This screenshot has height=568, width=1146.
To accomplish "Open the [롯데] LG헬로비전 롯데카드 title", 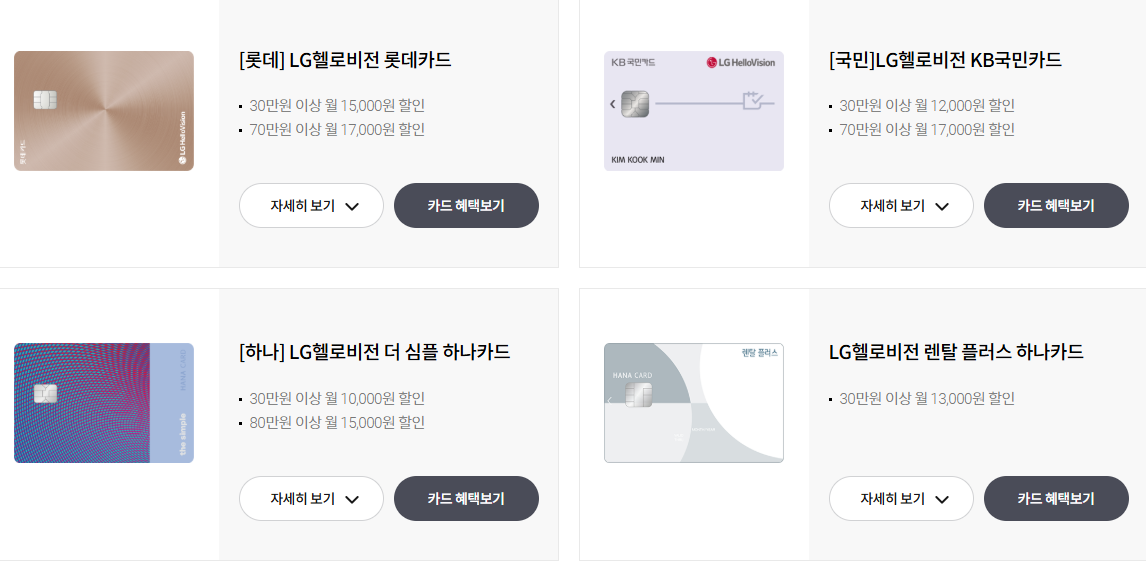I will click(x=345, y=60).
